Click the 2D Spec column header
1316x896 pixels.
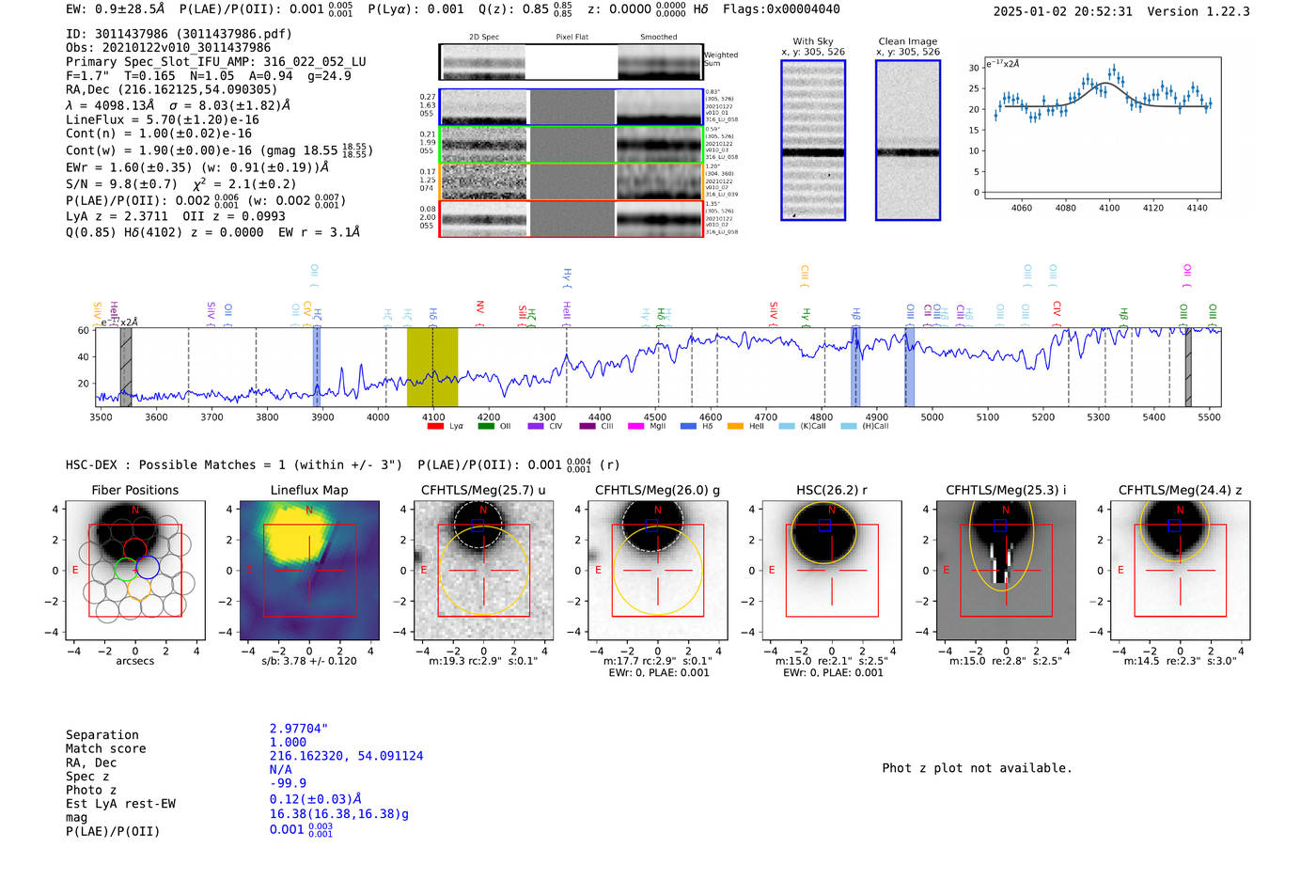point(484,37)
